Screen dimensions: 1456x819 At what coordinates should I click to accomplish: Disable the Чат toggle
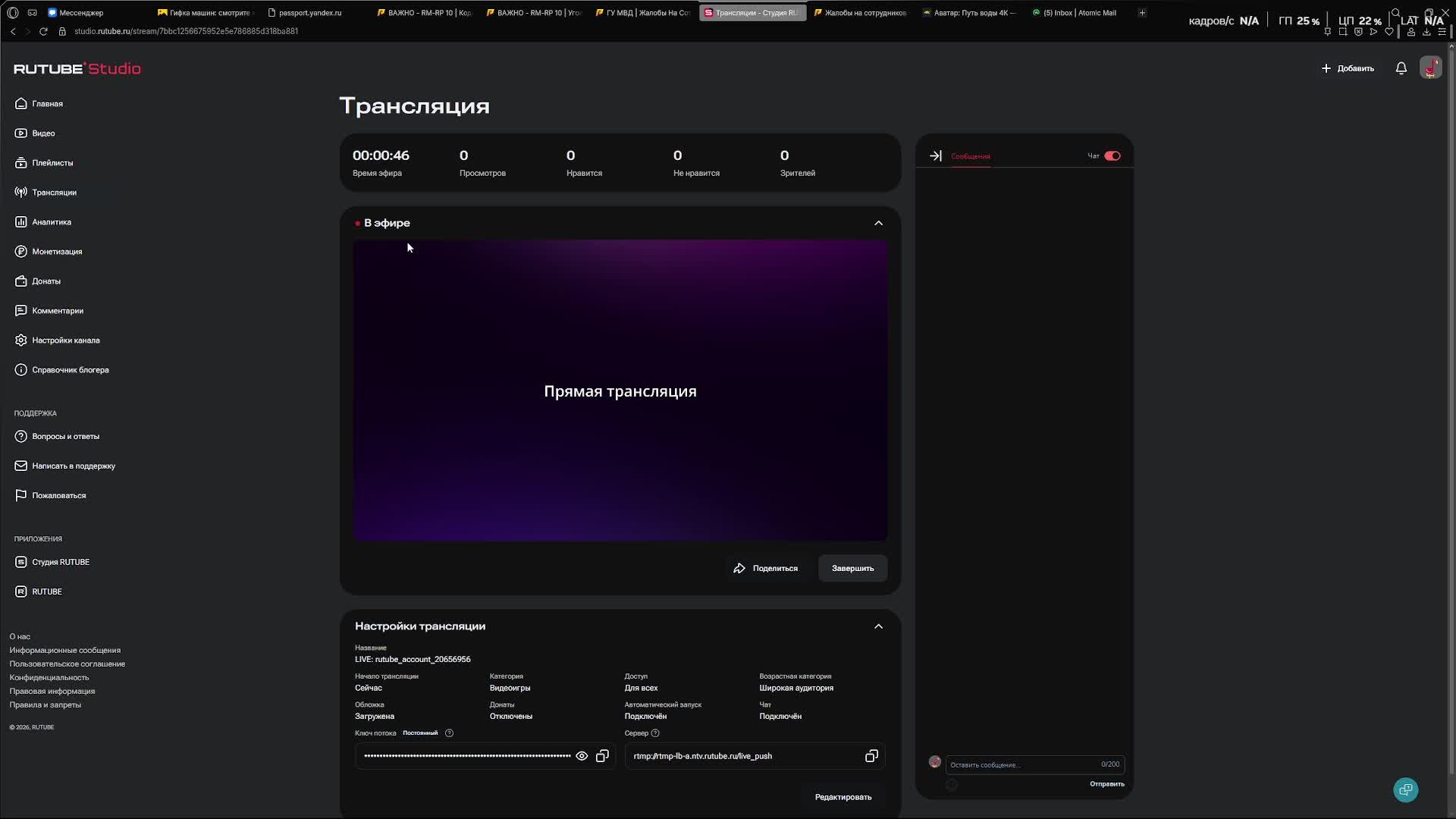tap(1112, 155)
